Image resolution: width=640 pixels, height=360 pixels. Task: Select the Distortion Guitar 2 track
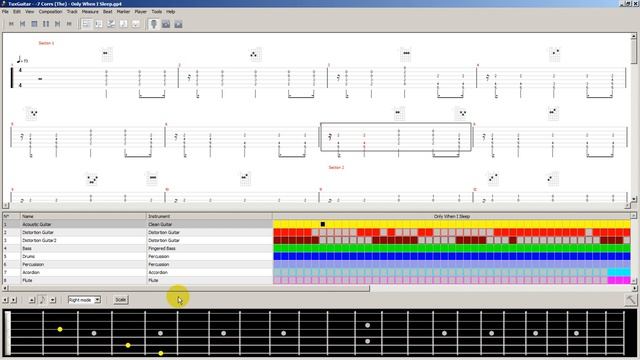tap(137, 240)
